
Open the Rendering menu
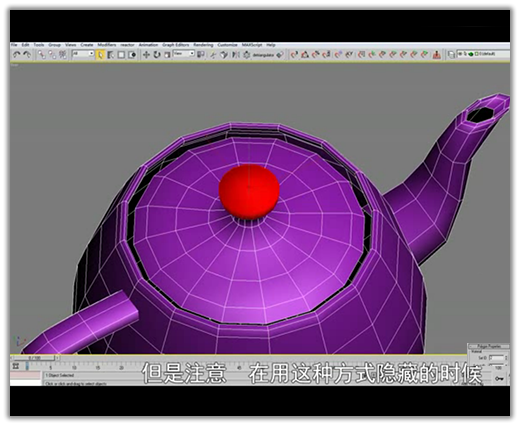pyautogui.click(x=203, y=45)
